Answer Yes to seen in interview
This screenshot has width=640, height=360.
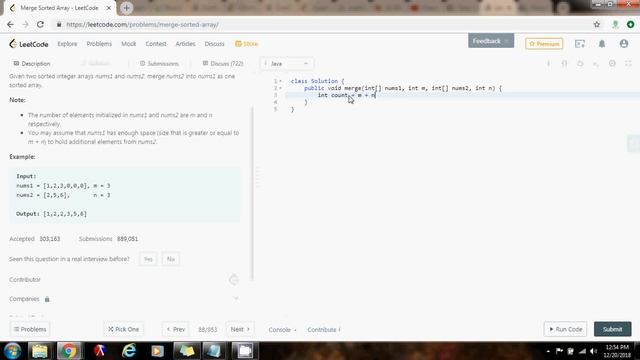tap(148, 259)
